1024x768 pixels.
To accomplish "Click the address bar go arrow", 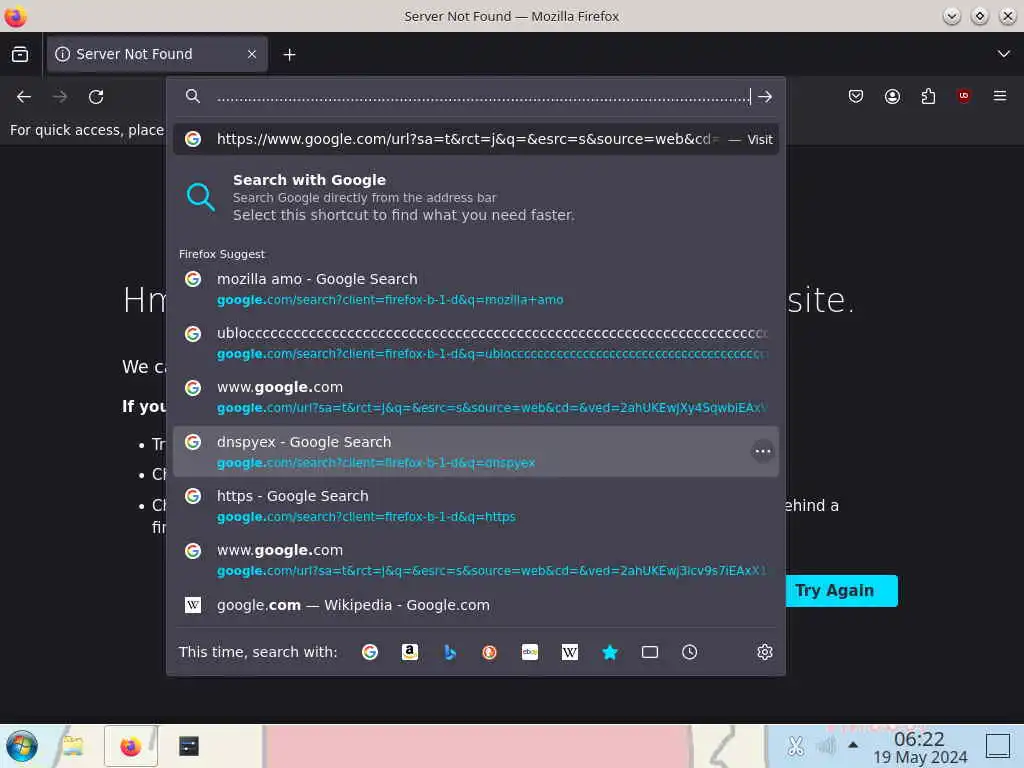I will (765, 97).
